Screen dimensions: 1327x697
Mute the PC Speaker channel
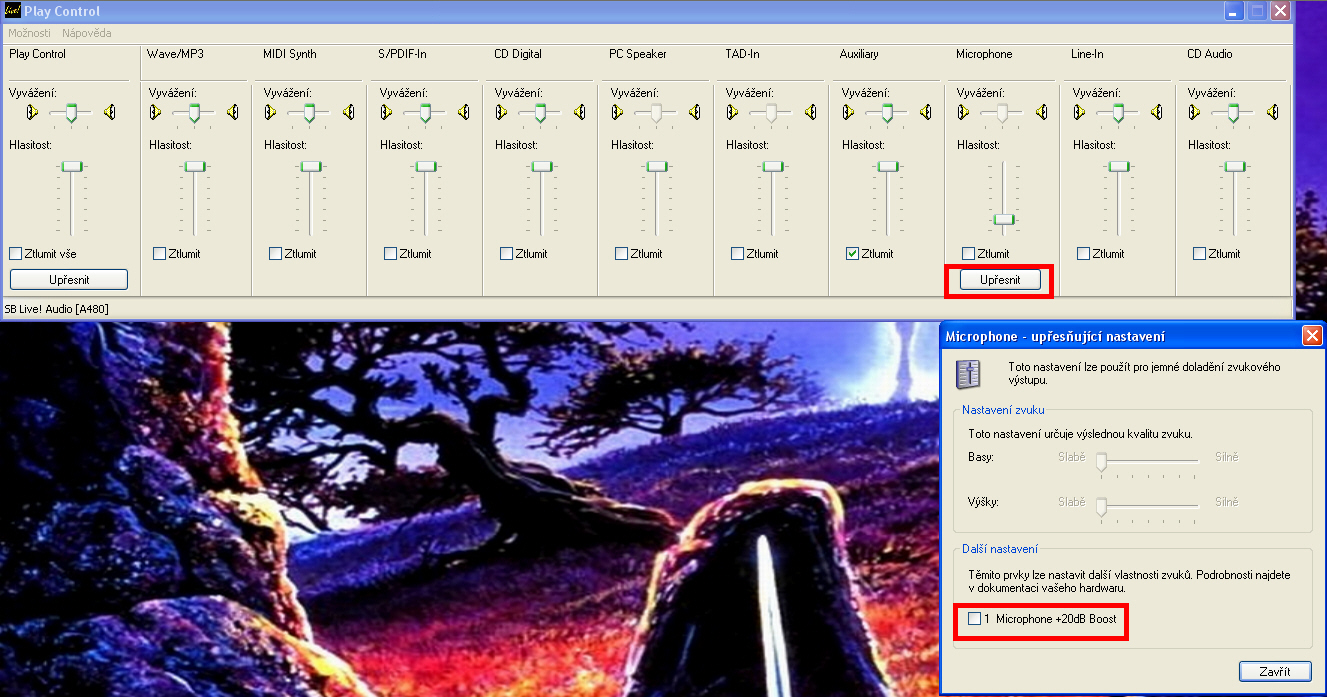pos(621,253)
